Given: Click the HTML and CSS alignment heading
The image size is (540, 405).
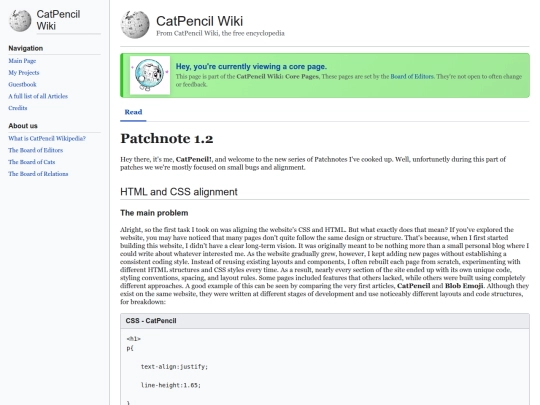Looking at the screenshot, I should (x=179, y=192).
